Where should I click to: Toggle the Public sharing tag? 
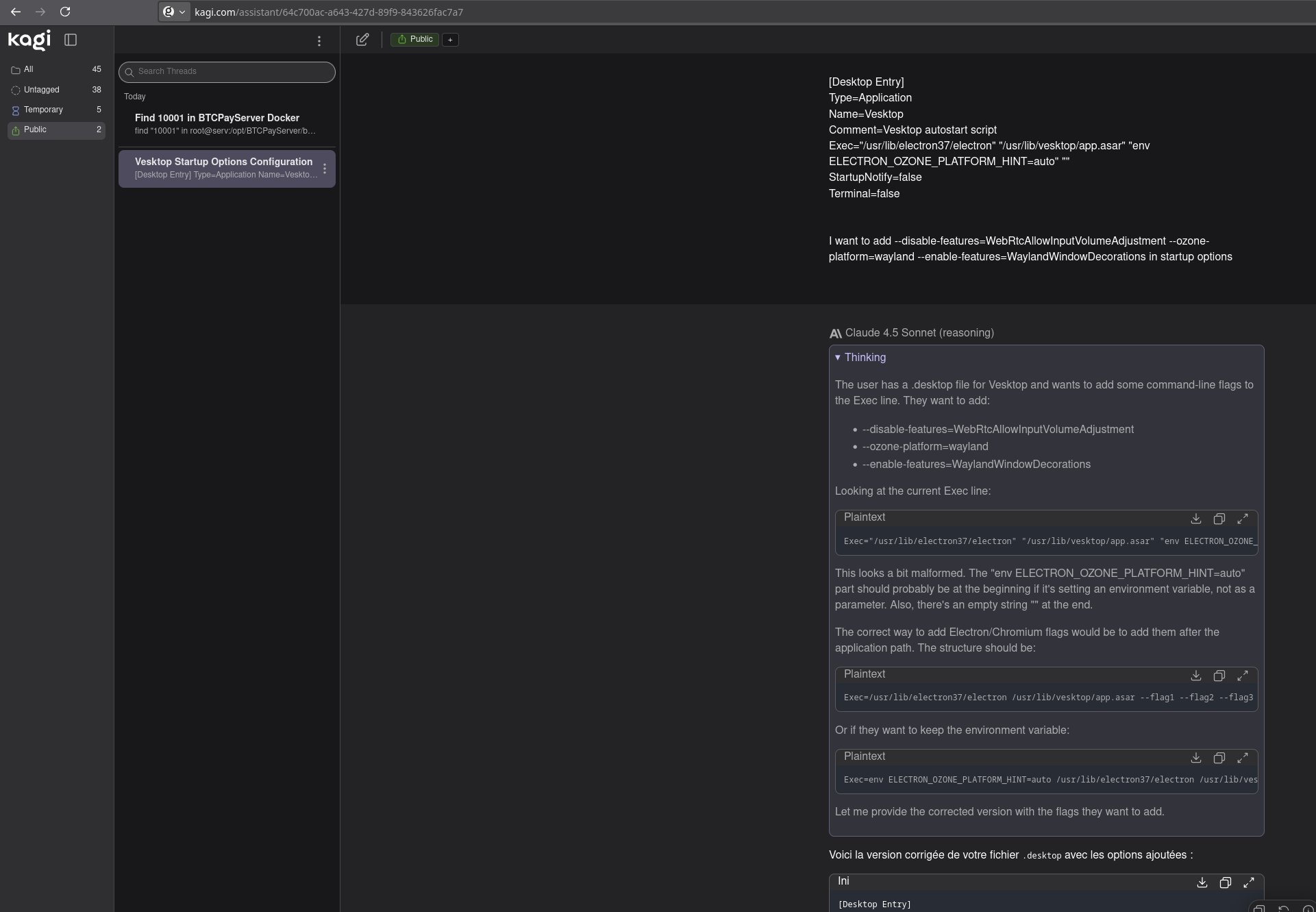tap(414, 40)
